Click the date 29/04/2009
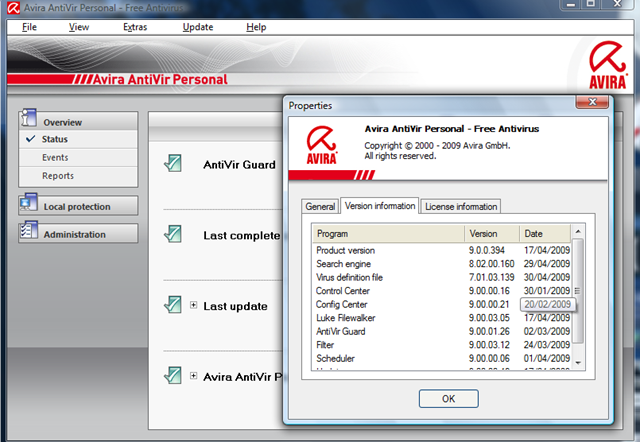The image size is (640, 442). coord(547,264)
